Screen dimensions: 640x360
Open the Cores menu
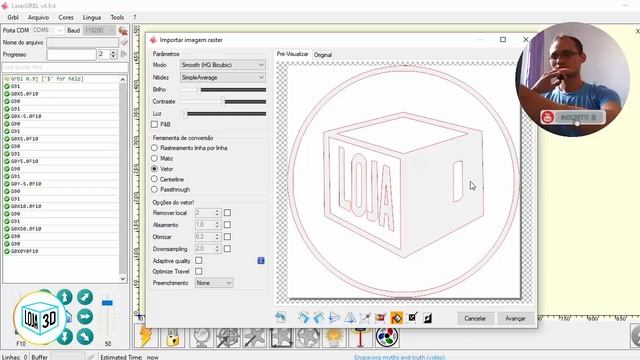point(66,18)
